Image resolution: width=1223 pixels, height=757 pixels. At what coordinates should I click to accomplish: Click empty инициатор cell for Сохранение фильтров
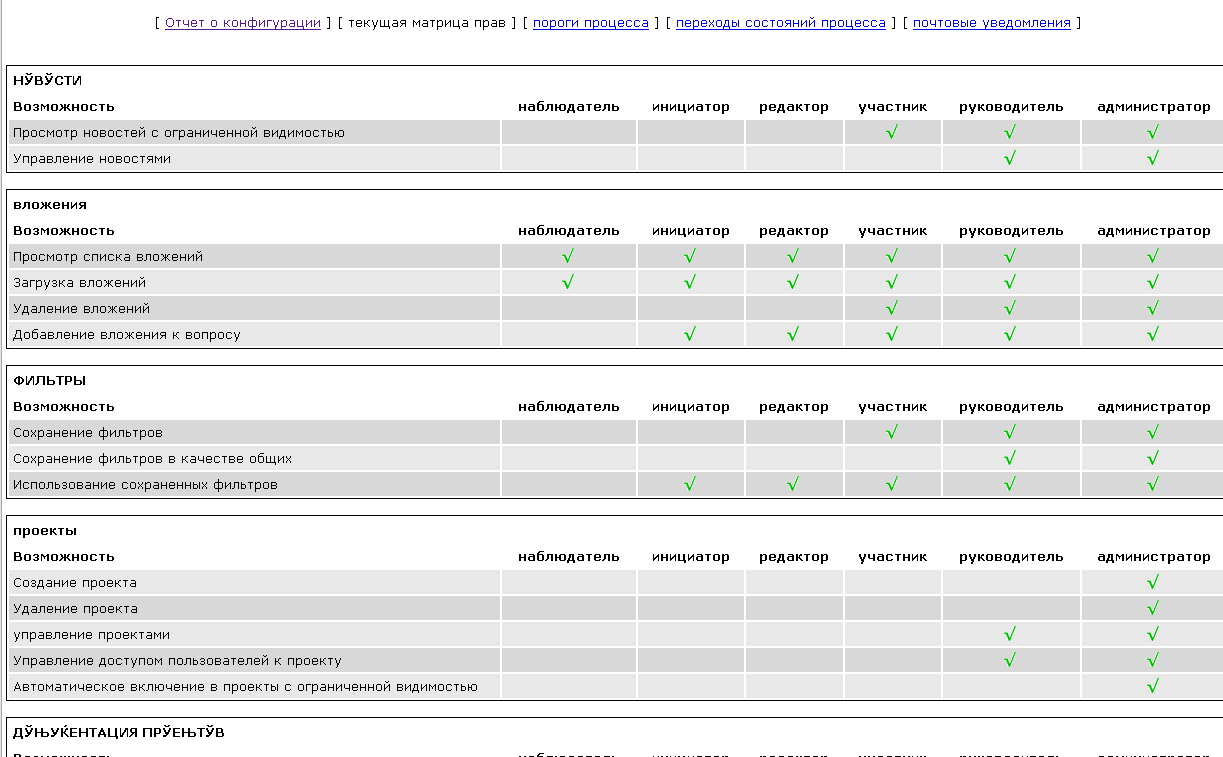coord(691,432)
